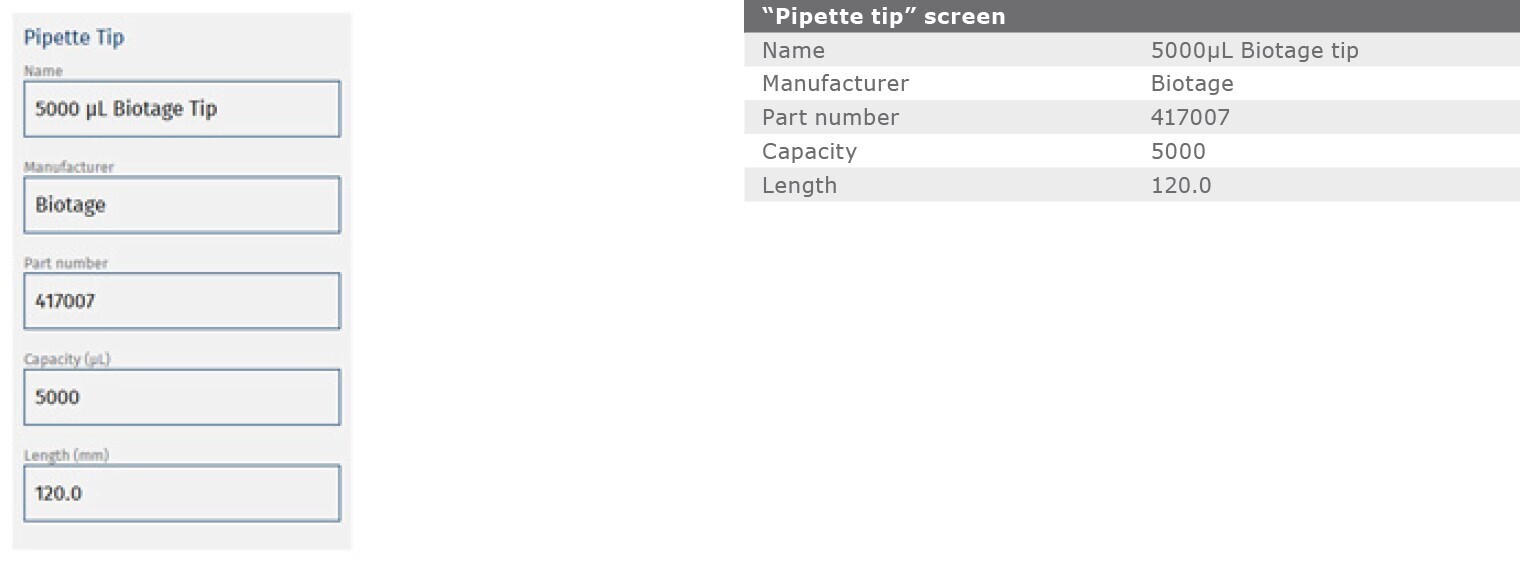1524x564 pixels.
Task: Click the "Pipette tip" screen table header
Action: coord(883,17)
